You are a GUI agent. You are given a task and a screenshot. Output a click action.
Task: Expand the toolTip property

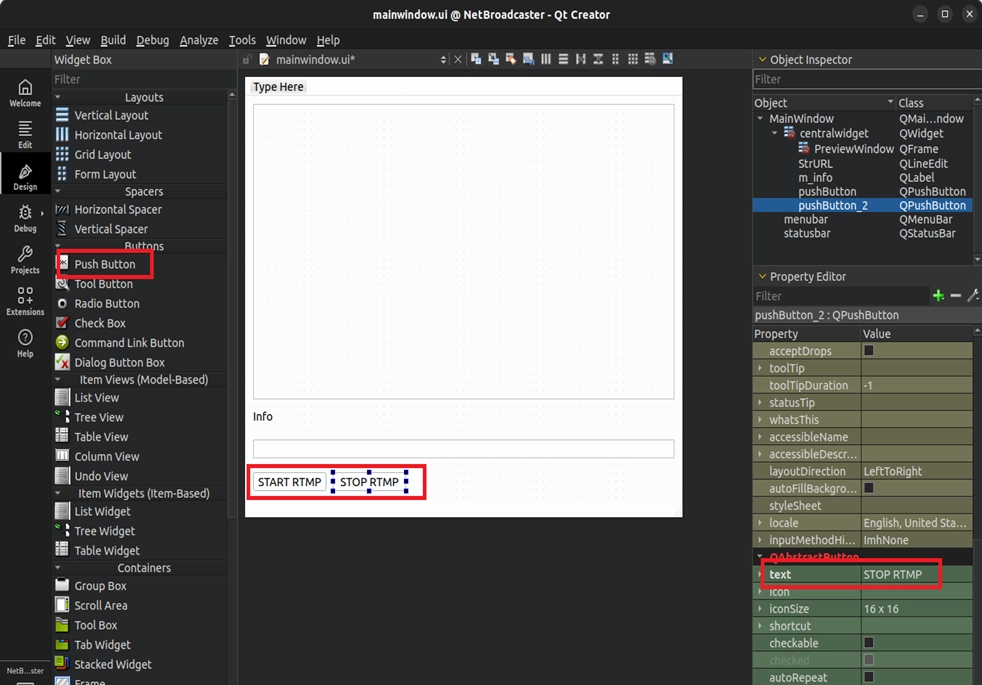coord(760,368)
